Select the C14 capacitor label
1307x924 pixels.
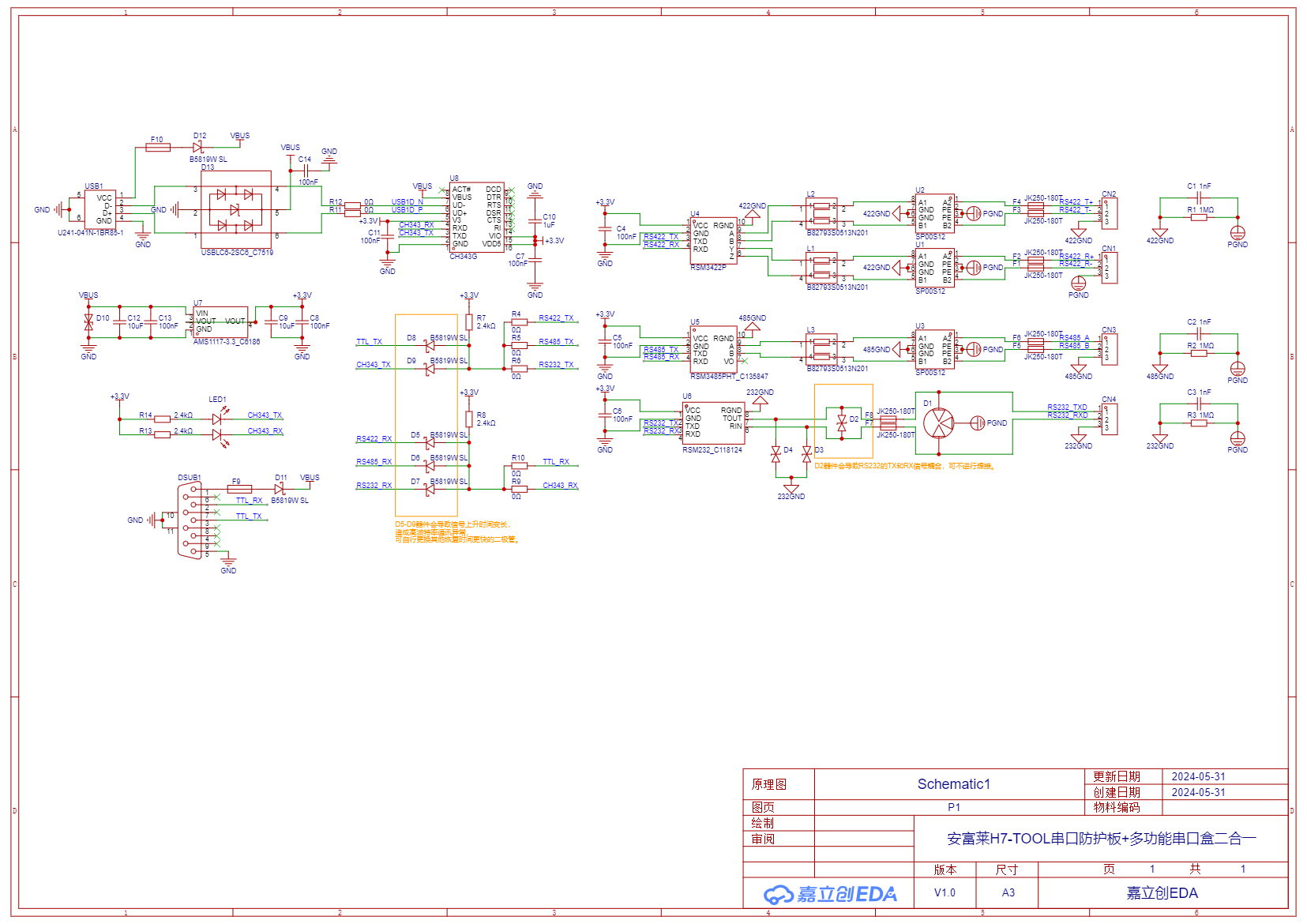305,160
